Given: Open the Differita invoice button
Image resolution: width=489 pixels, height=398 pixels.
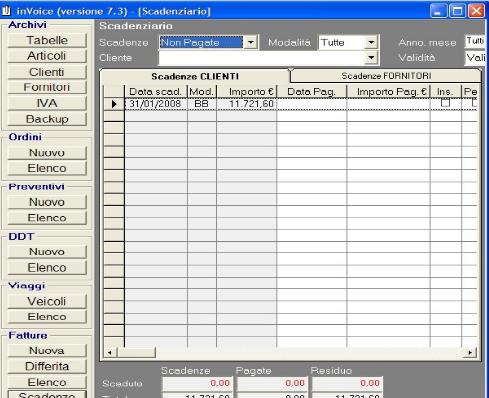Looking at the screenshot, I should 47,366.
